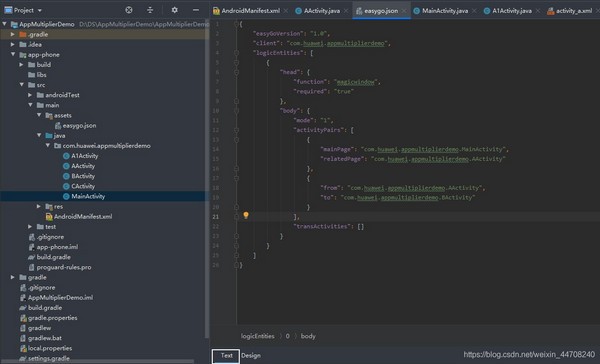The image size is (600, 364).
Task: Collapse the app-phone module
Action: pos(13,54)
